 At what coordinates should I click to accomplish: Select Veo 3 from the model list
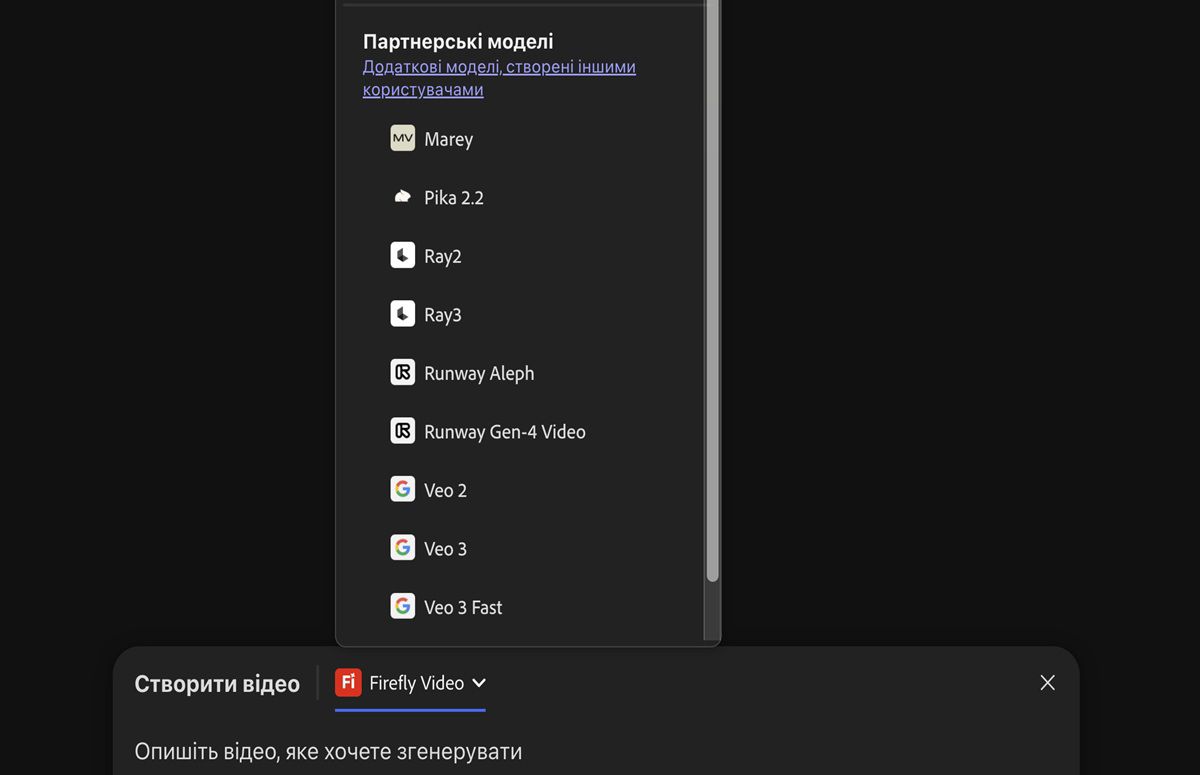pos(445,549)
